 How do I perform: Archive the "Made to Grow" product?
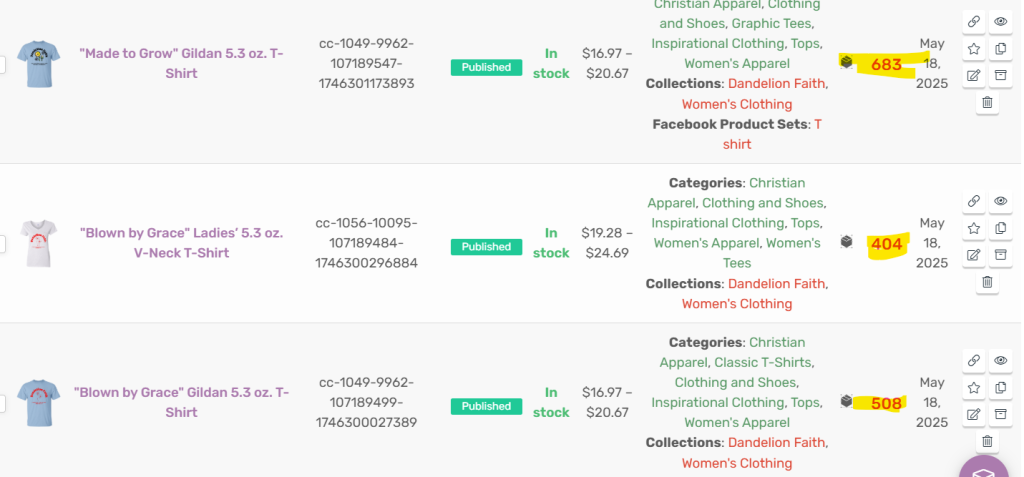1000,75
